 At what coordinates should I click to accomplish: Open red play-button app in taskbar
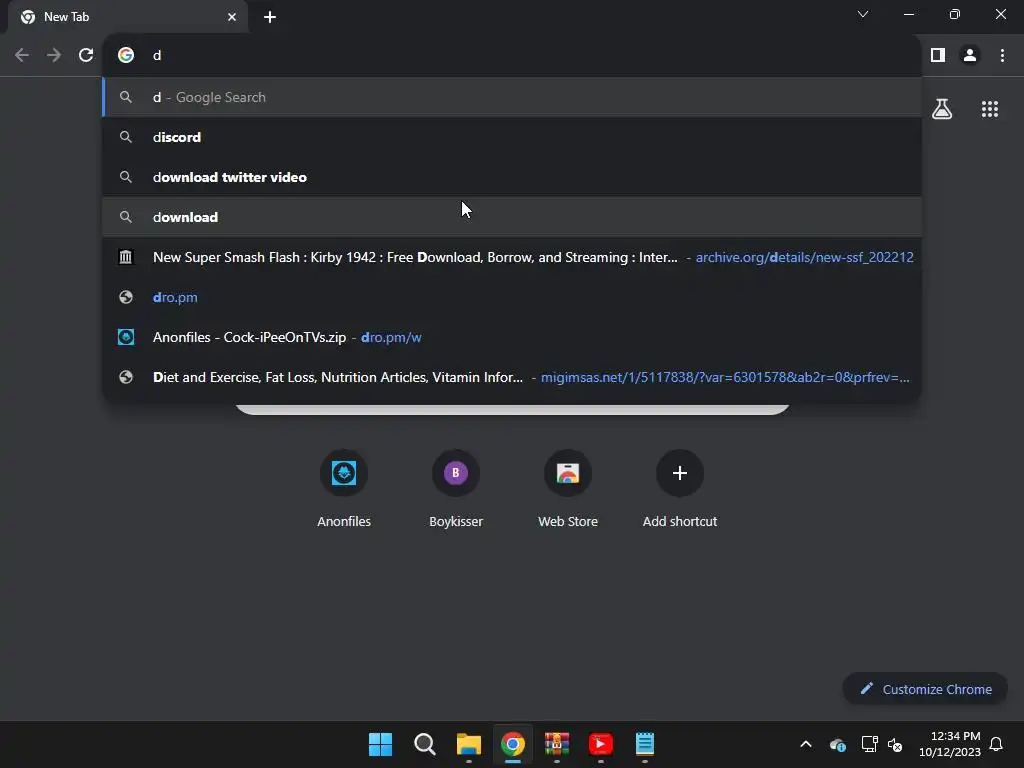[x=600, y=744]
